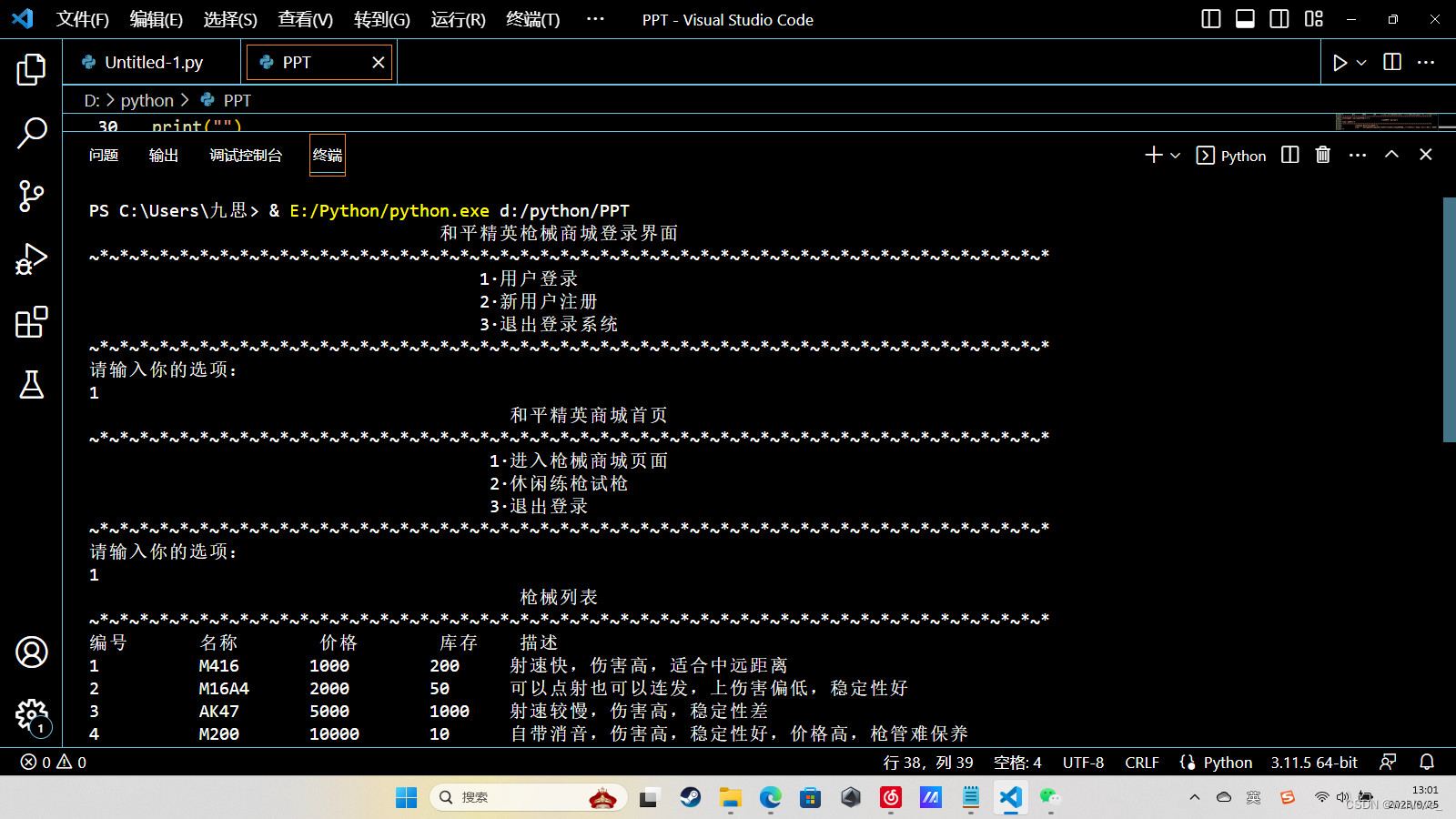The image size is (1456, 819).
Task: Open the Extensions view
Action: coord(31,322)
